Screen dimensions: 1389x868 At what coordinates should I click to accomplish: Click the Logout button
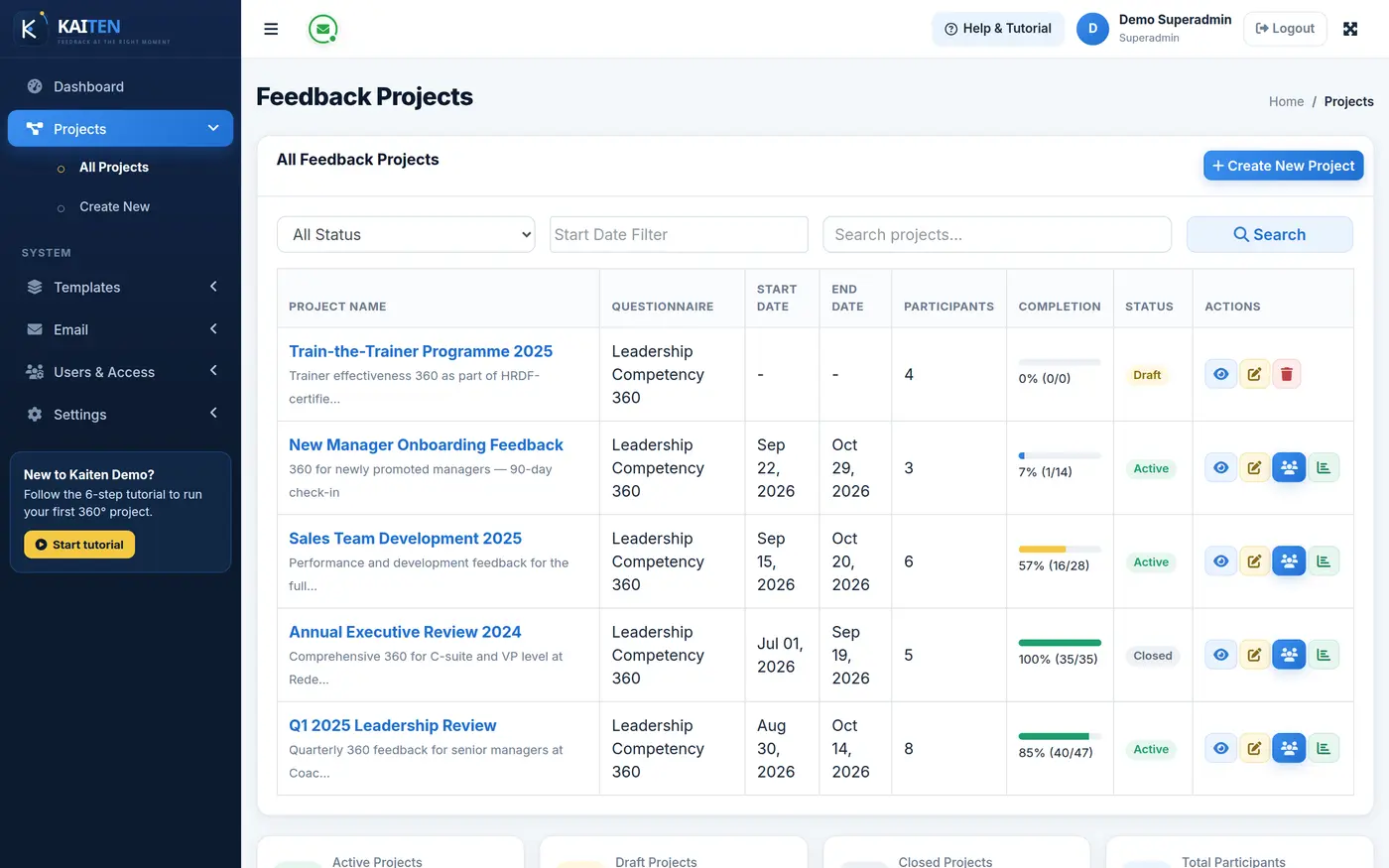pos(1285,29)
